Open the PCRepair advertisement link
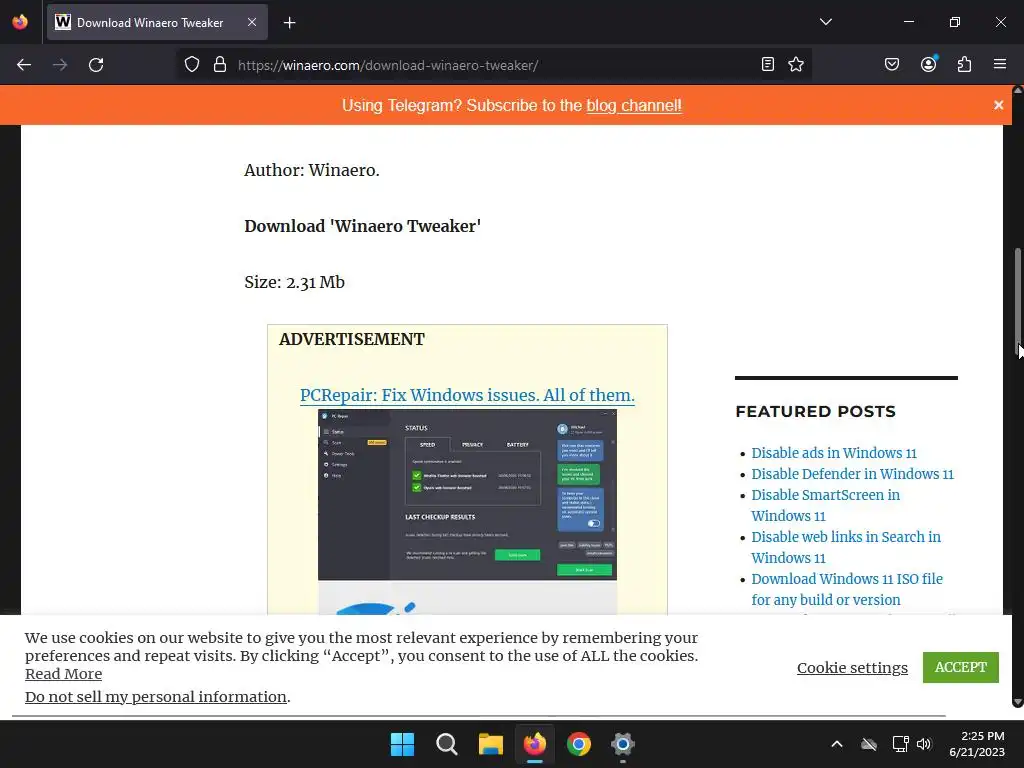The width and height of the screenshot is (1024, 768). (x=467, y=395)
